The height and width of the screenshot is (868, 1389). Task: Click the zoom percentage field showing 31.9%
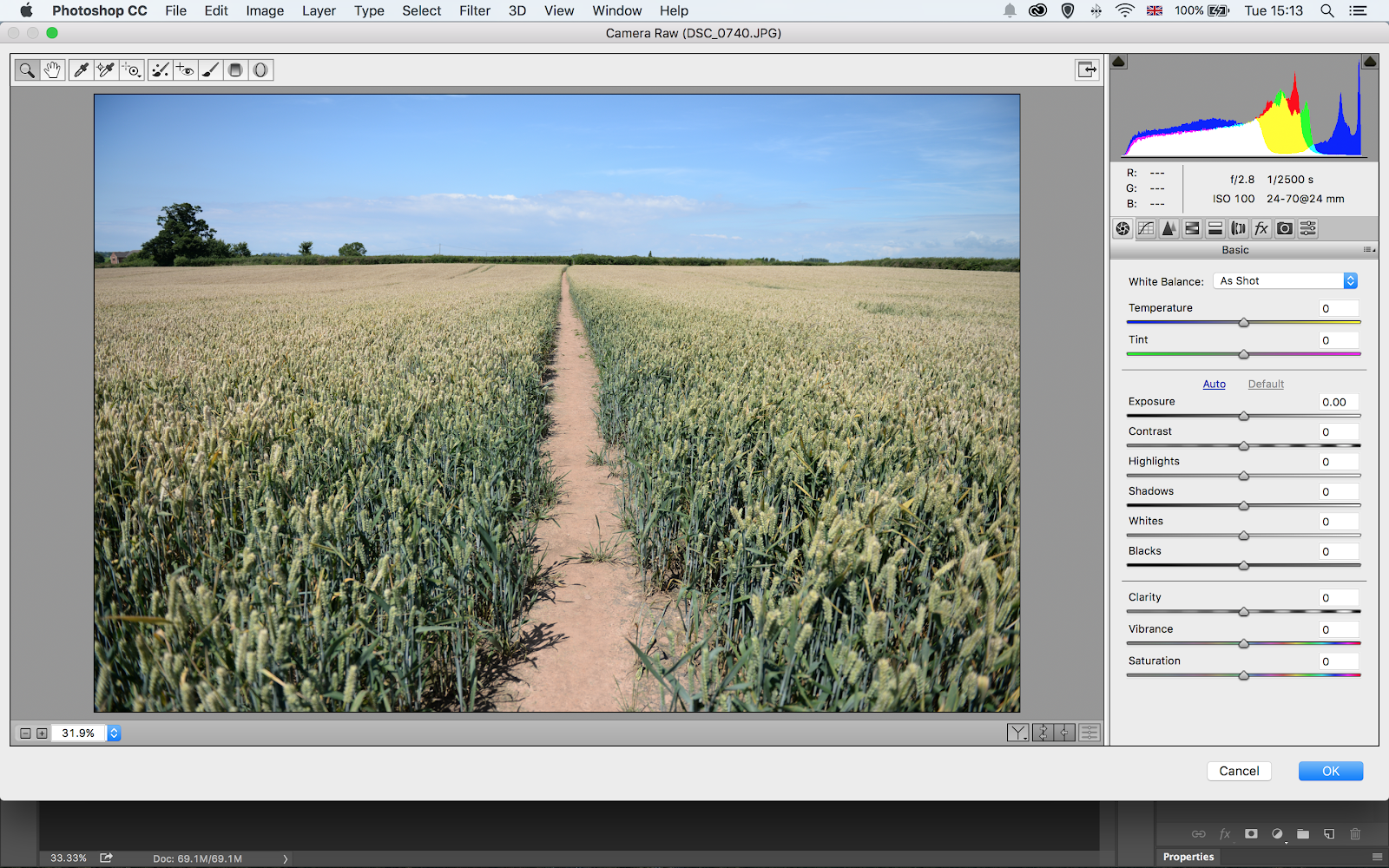(x=78, y=733)
